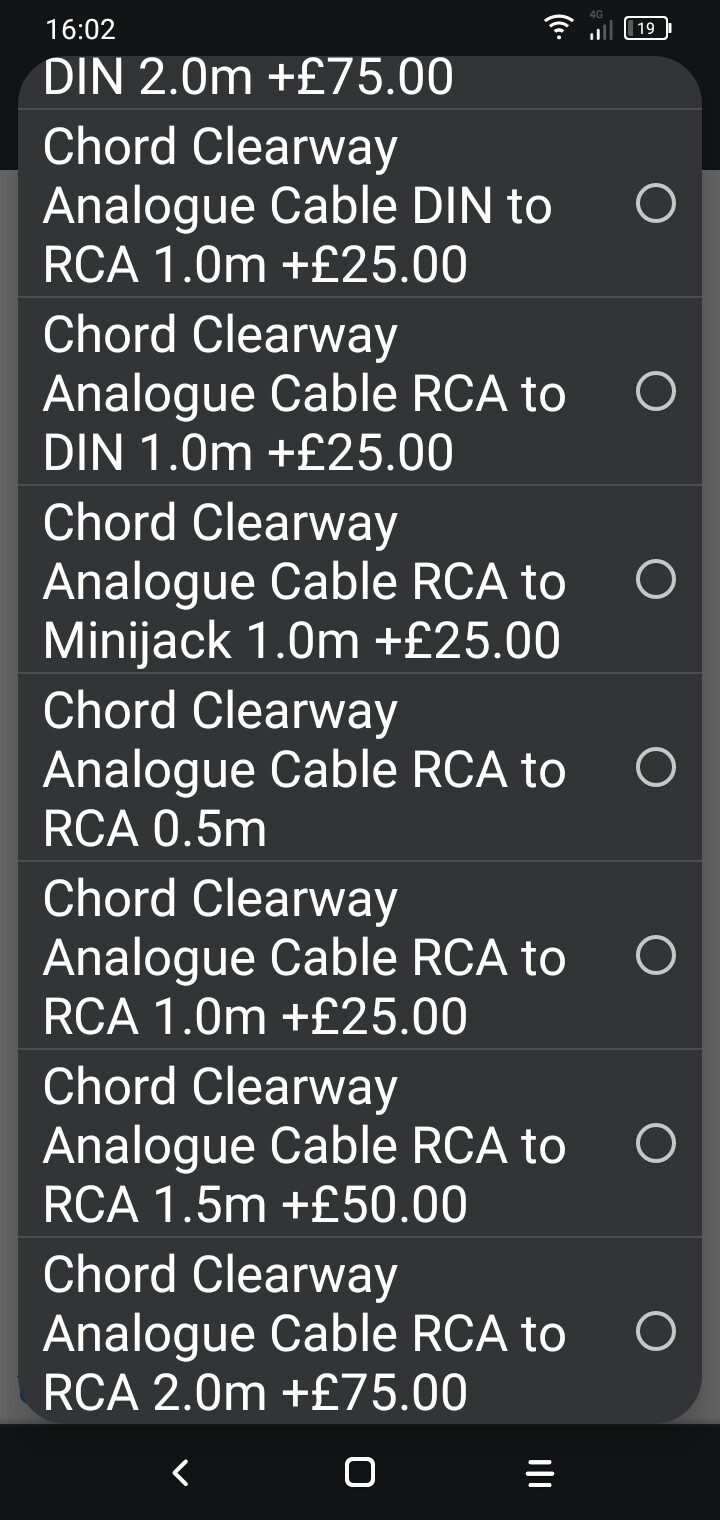
Task: Tap the Android recent apps icon
Action: click(x=540, y=1472)
